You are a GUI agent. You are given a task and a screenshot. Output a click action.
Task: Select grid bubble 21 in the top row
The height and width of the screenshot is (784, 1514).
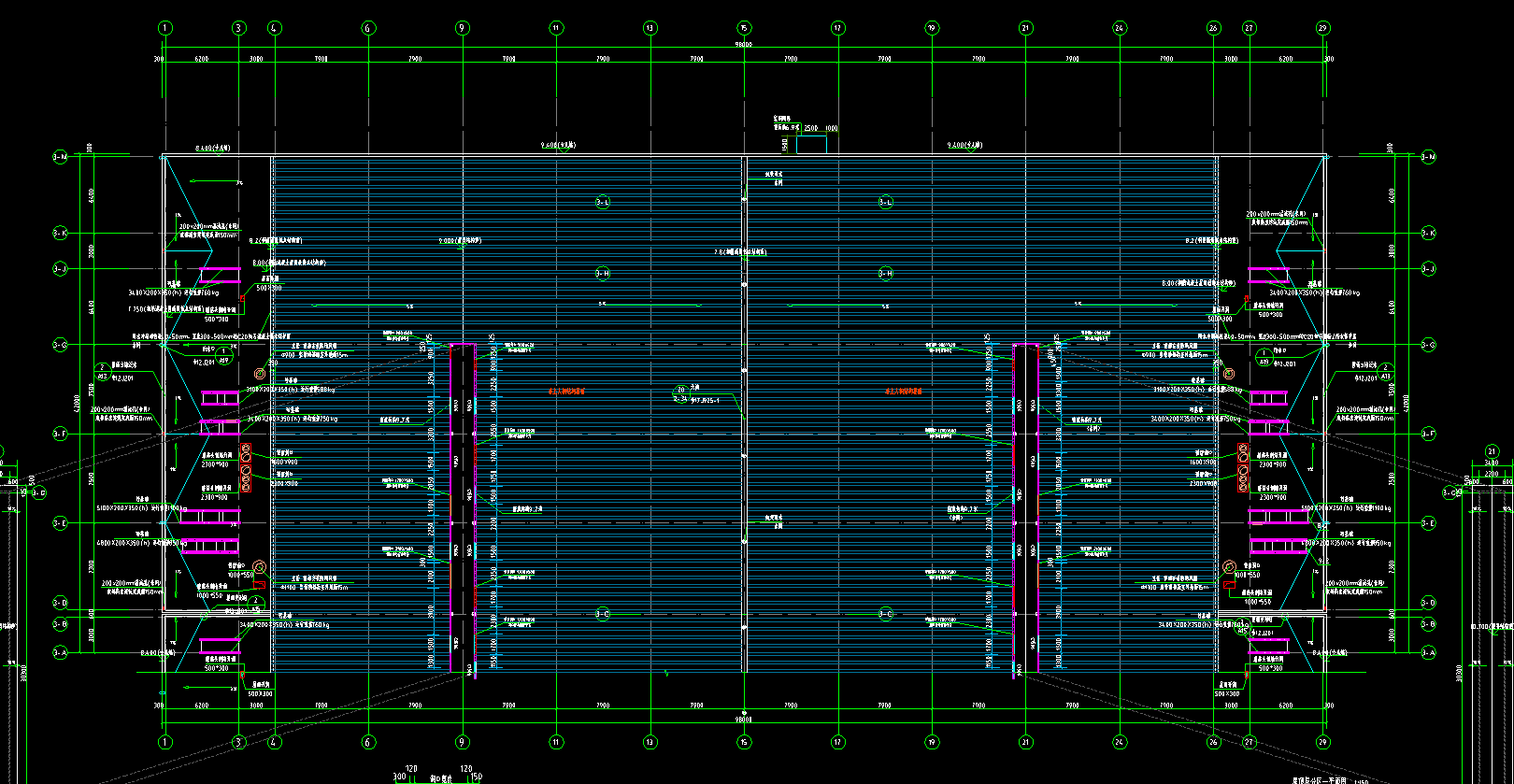(1025, 28)
